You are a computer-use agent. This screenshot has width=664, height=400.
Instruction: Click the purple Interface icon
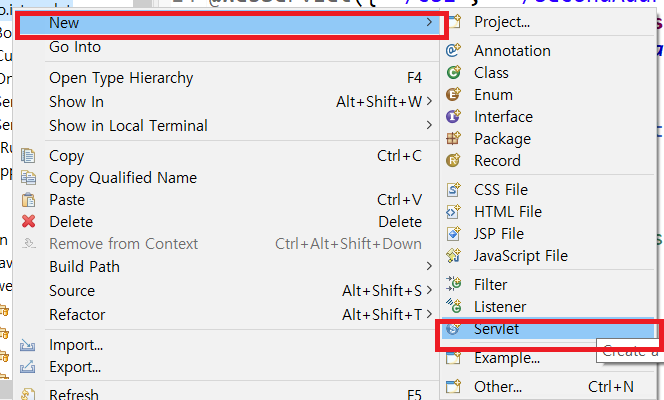tap(454, 116)
